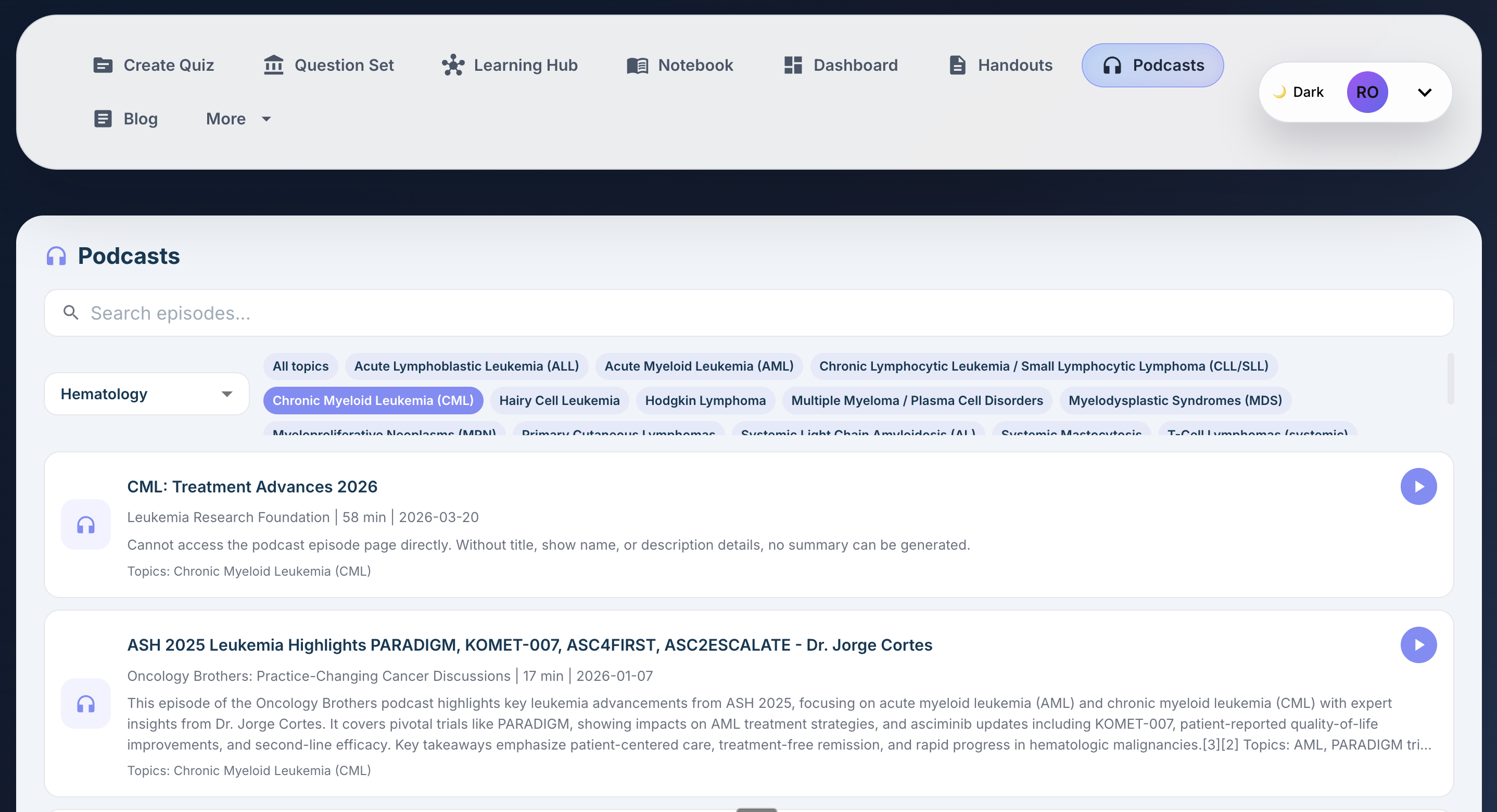The width and height of the screenshot is (1497, 812).
Task: Select the All topics filter chip
Action: [300, 366]
